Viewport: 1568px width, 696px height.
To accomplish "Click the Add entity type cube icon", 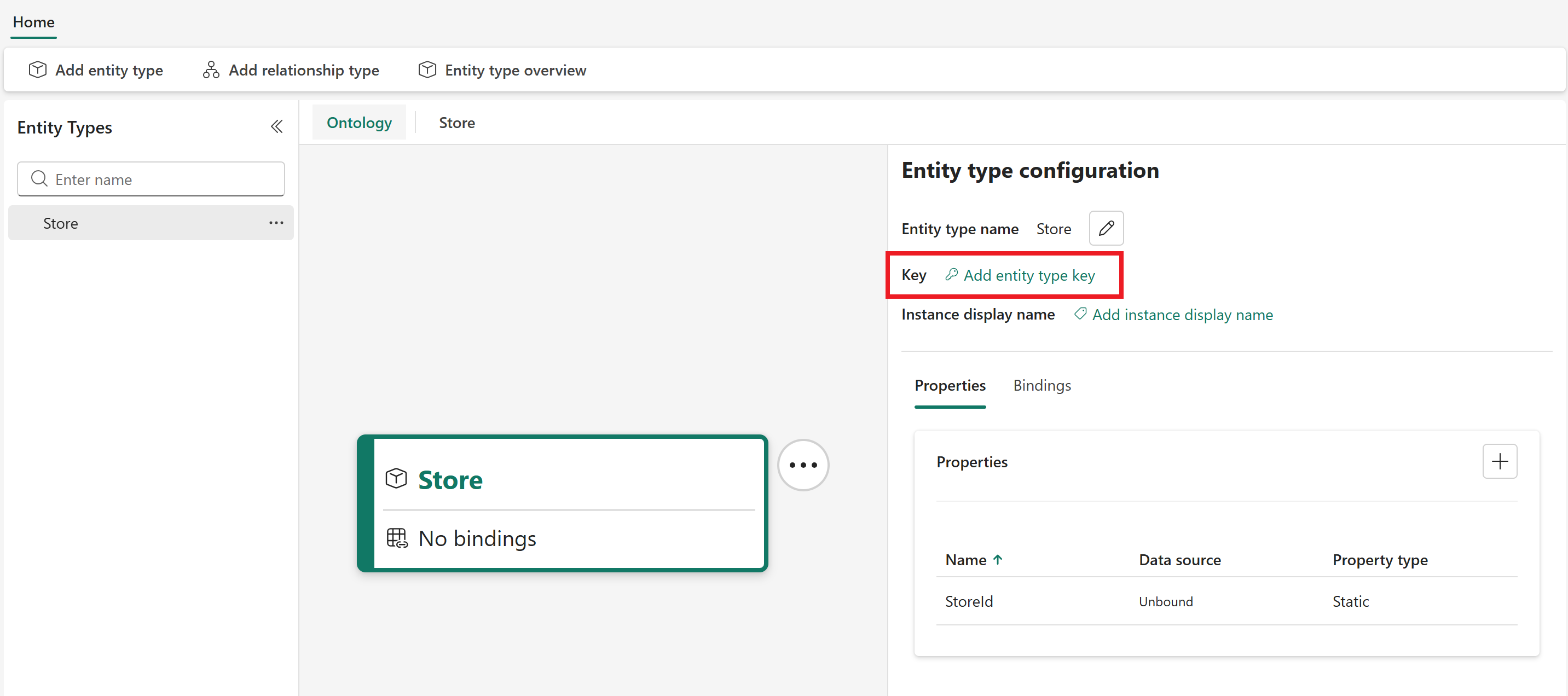I will [38, 70].
